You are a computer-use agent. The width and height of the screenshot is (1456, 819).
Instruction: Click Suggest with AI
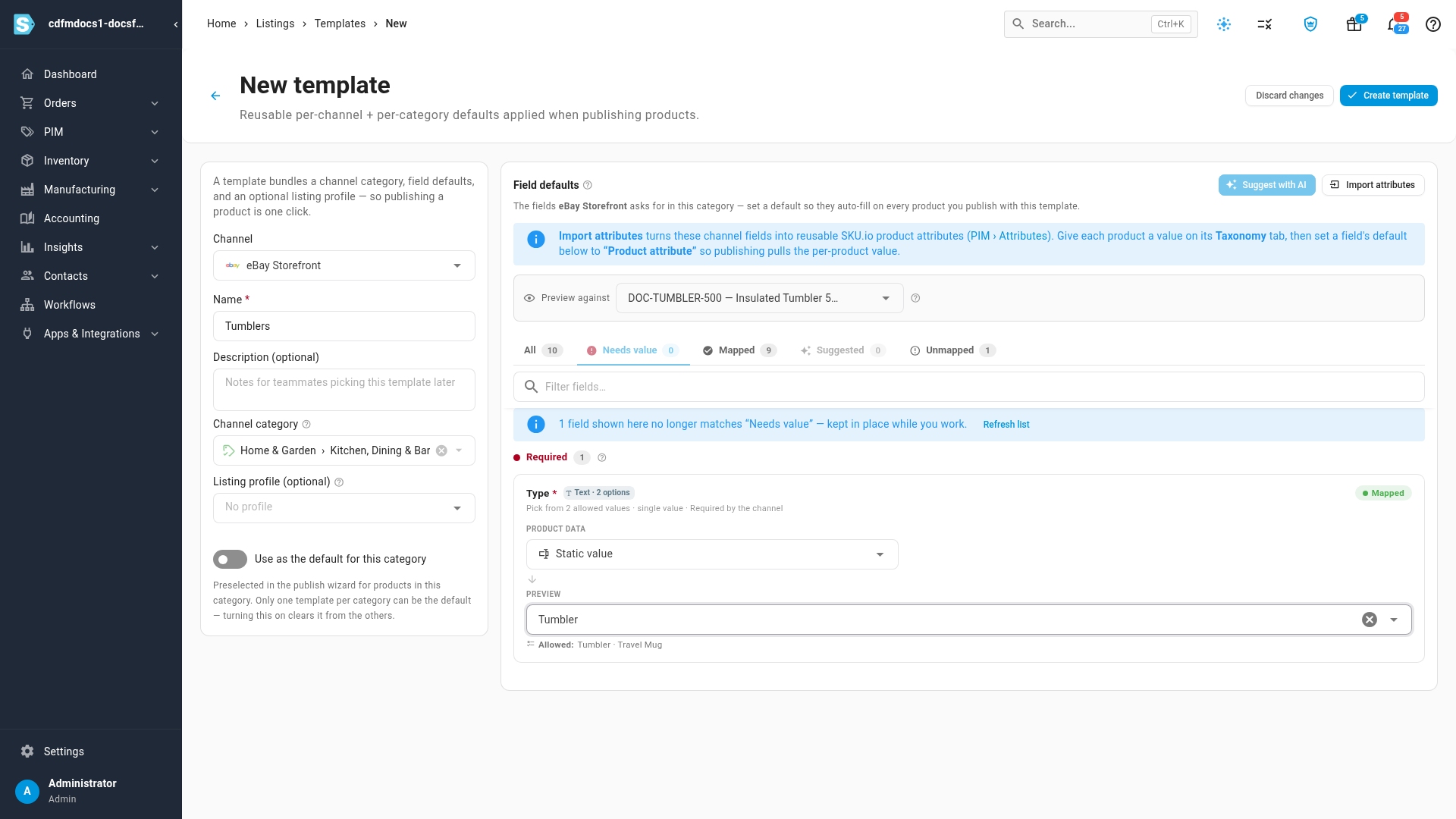1266,185
